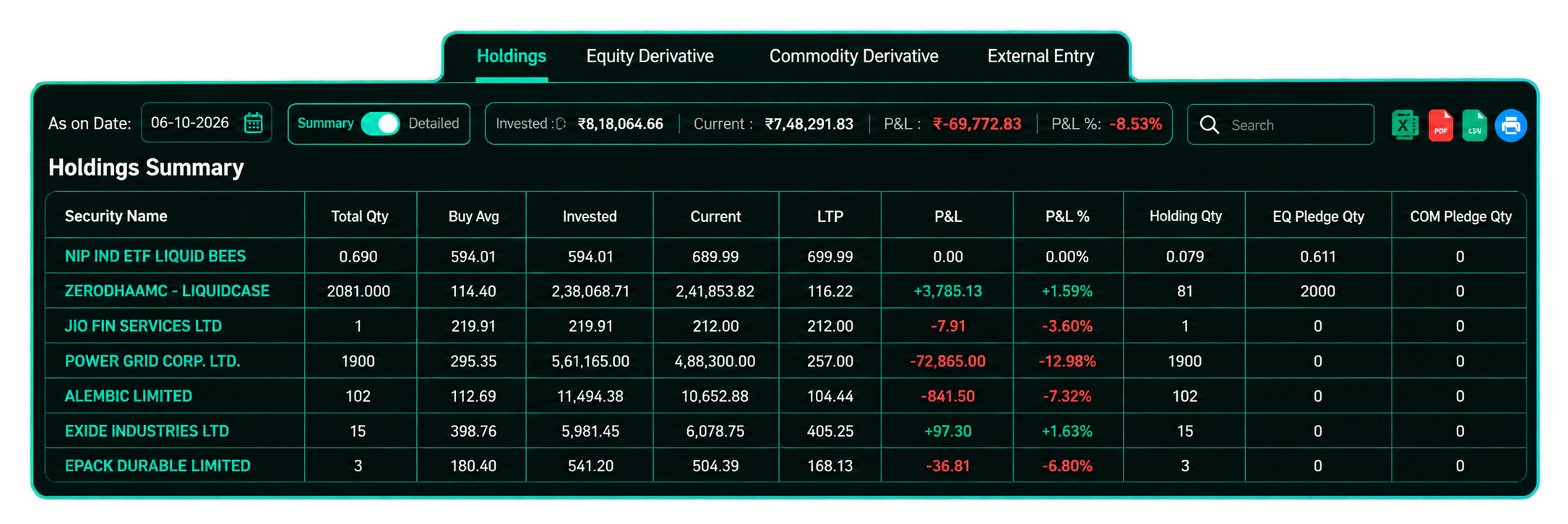Open ALEMBIC LIMITED security
The width and height of the screenshot is (1568, 524).
click(129, 396)
